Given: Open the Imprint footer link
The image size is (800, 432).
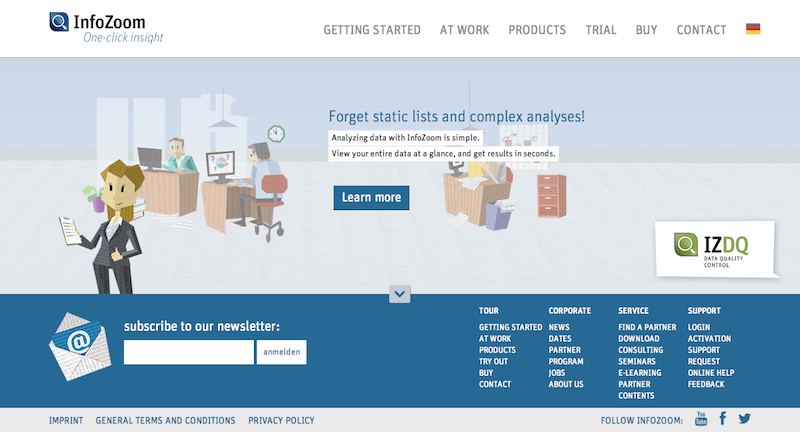Looking at the screenshot, I should click(x=66, y=421).
